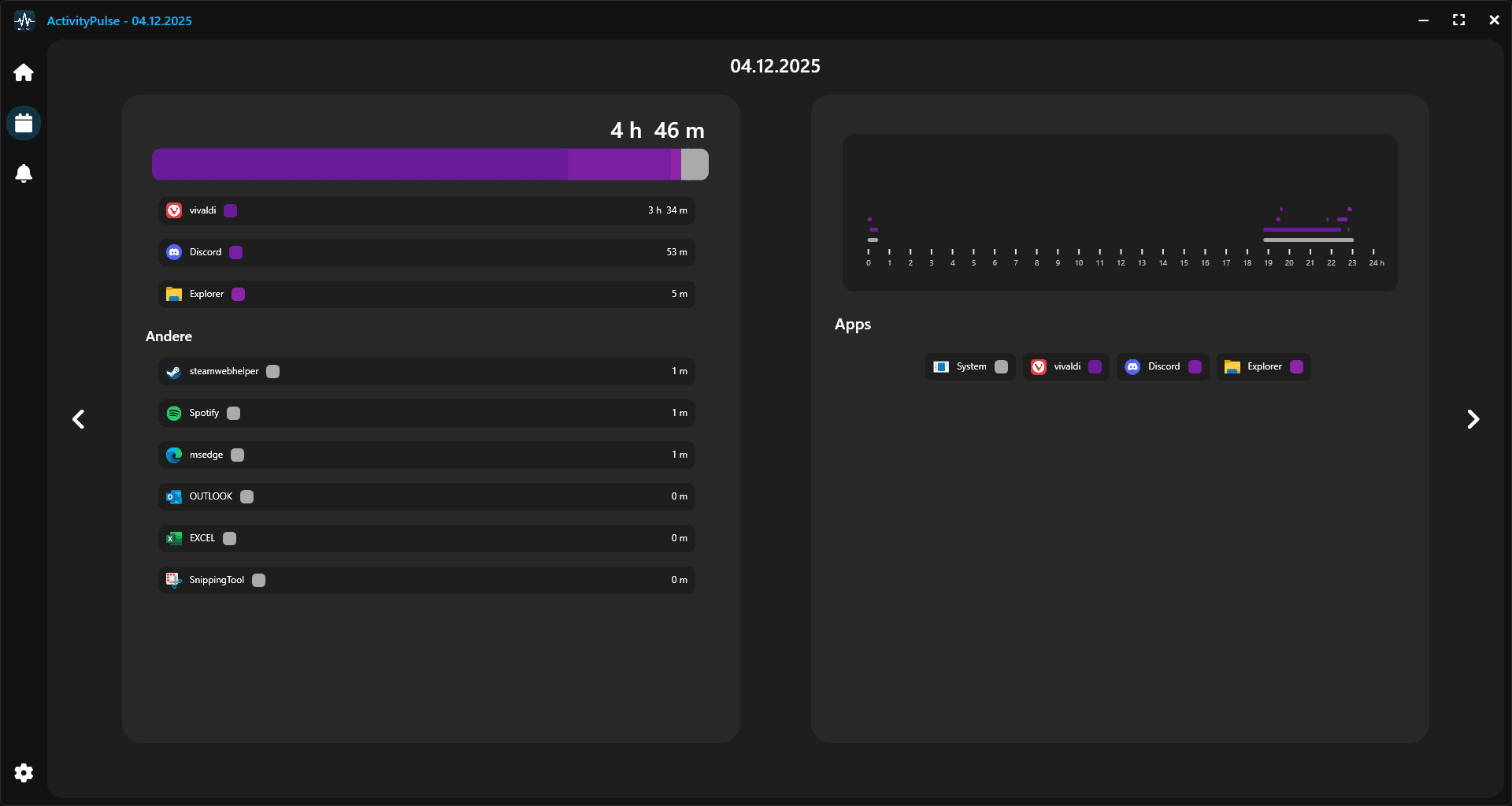Select the Spotify entry icon under Andere
1512x806 pixels.
pyautogui.click(x=174, y=413)
